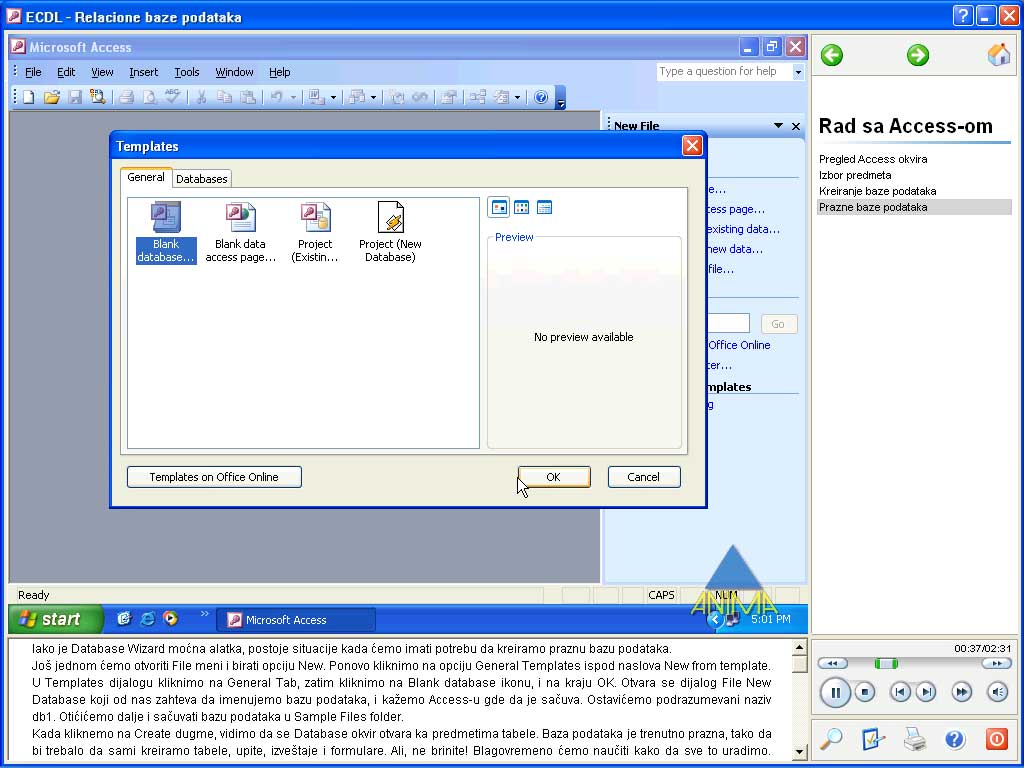Click the Office Assistant Help toolbar icon
1024x768 pixels.
(541, 97)
